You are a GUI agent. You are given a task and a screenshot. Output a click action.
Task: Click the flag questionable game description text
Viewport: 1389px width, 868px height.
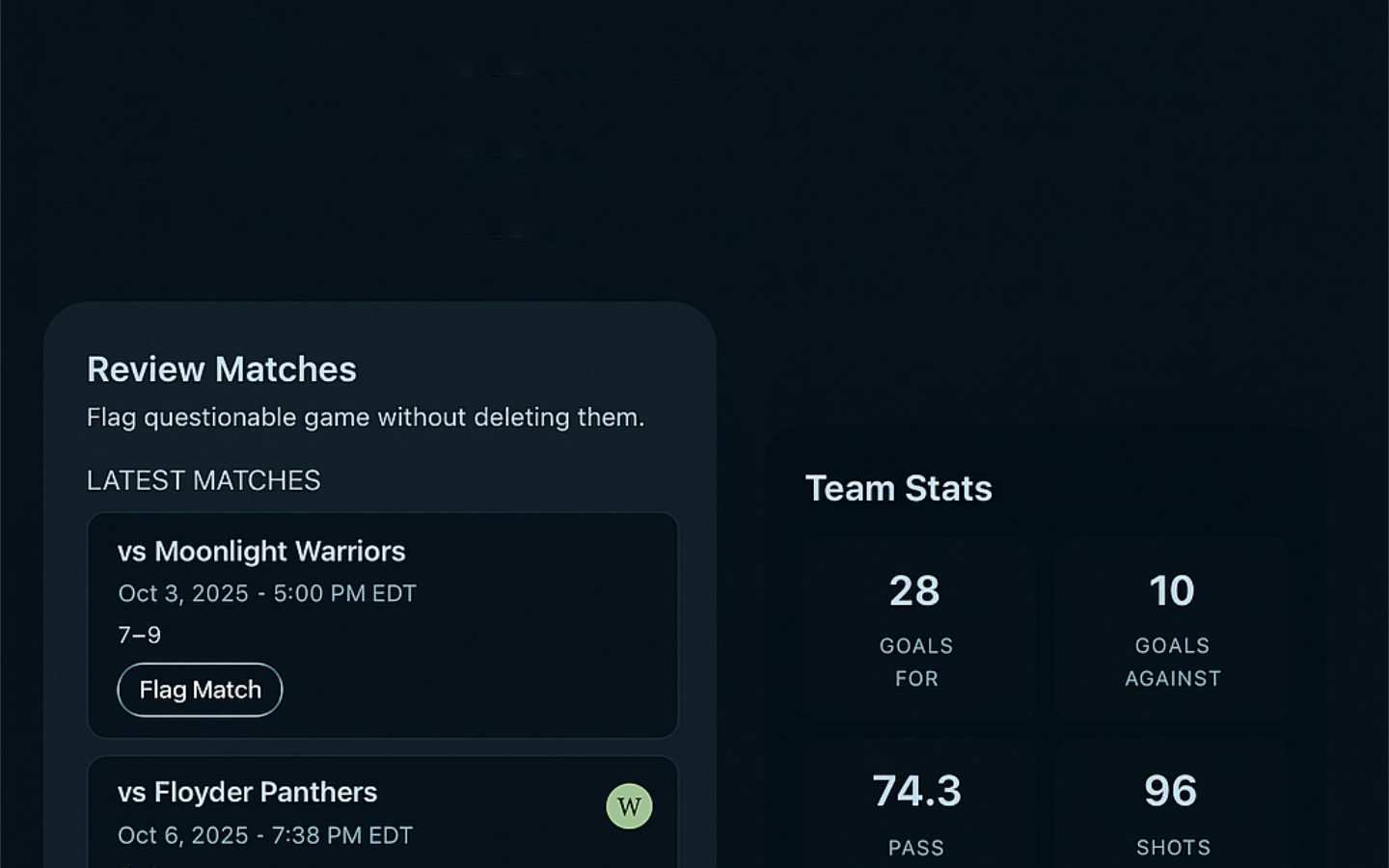366,418
